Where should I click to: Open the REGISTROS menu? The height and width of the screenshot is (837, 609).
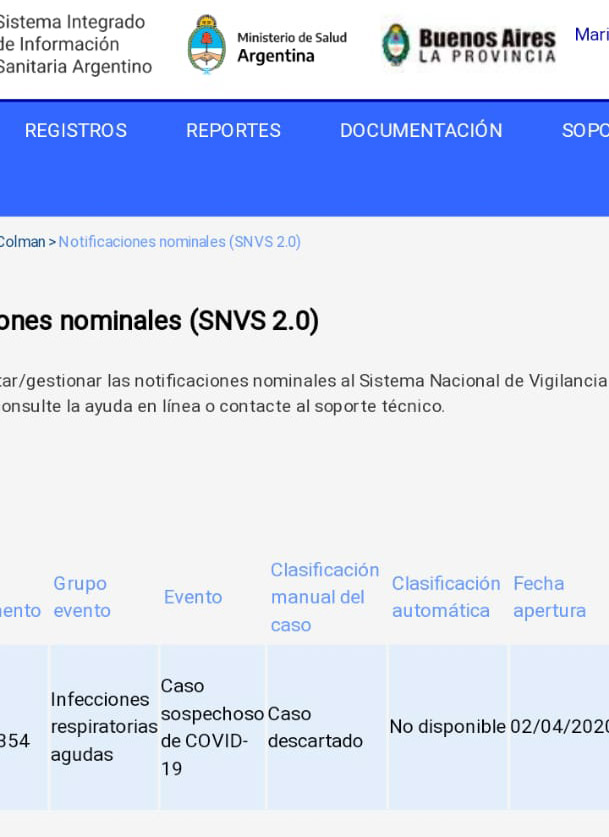(76, 131)
